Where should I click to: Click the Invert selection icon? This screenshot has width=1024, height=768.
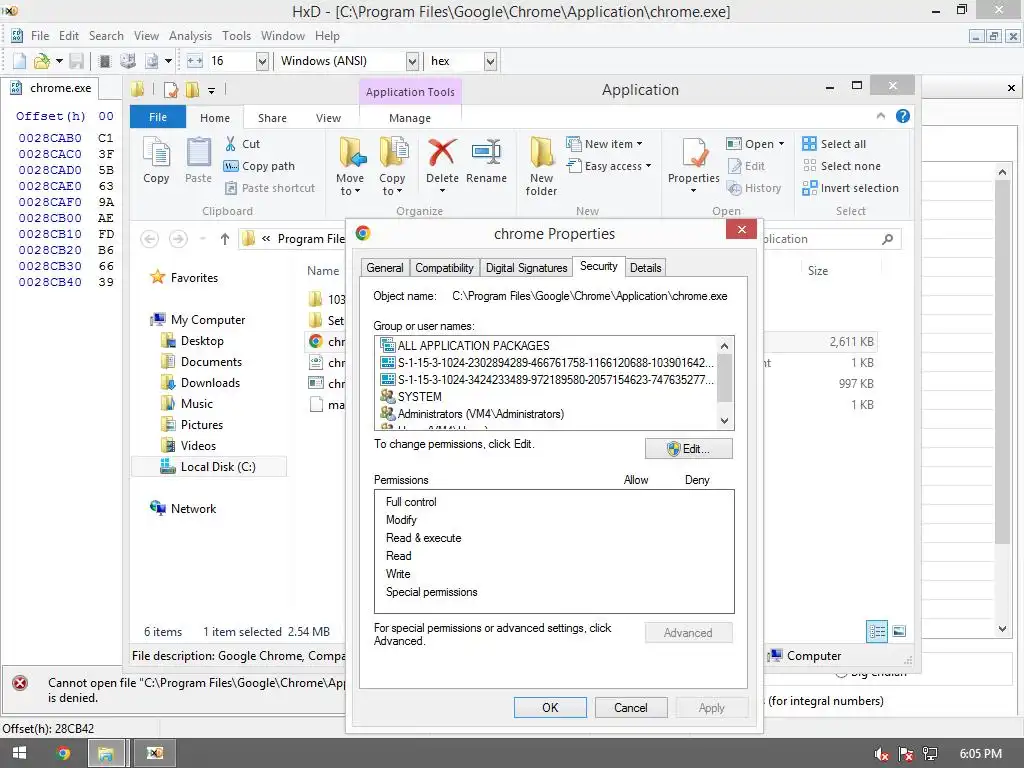tap(810, 188)
